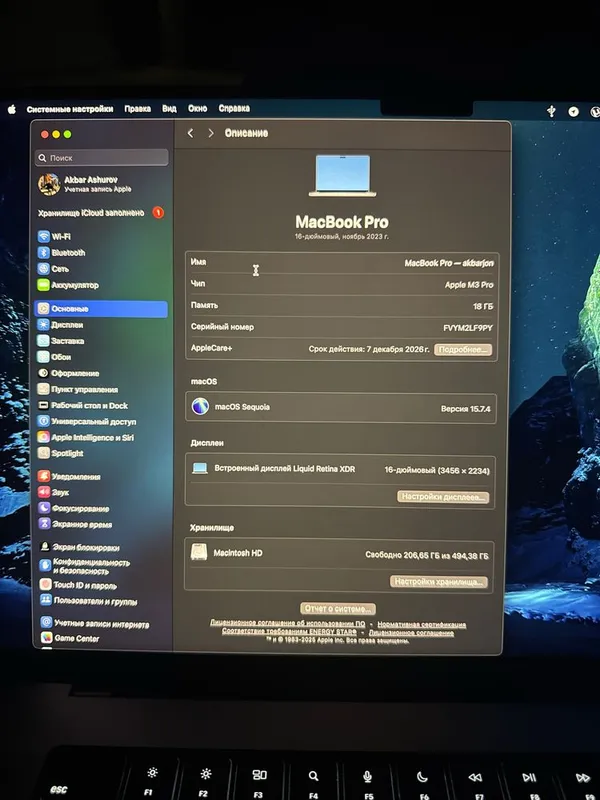The image size is (600, 800).
Task: Select Версия 15.7.4 text
Action: tap(465, 409)
